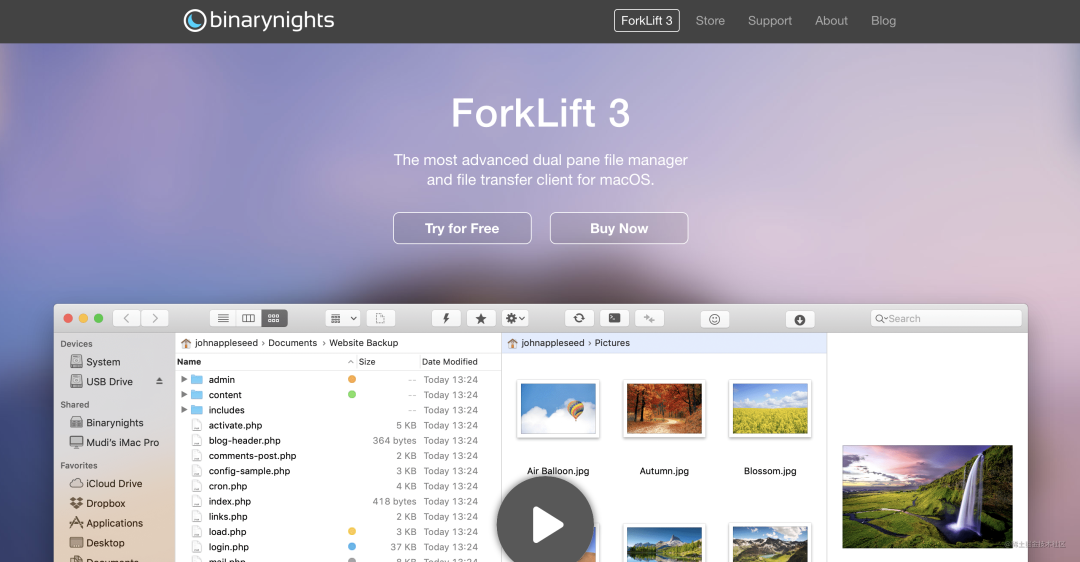Open Desktop in Favorites
This screenshot has width=1080, height=562.
pos(97,543)
